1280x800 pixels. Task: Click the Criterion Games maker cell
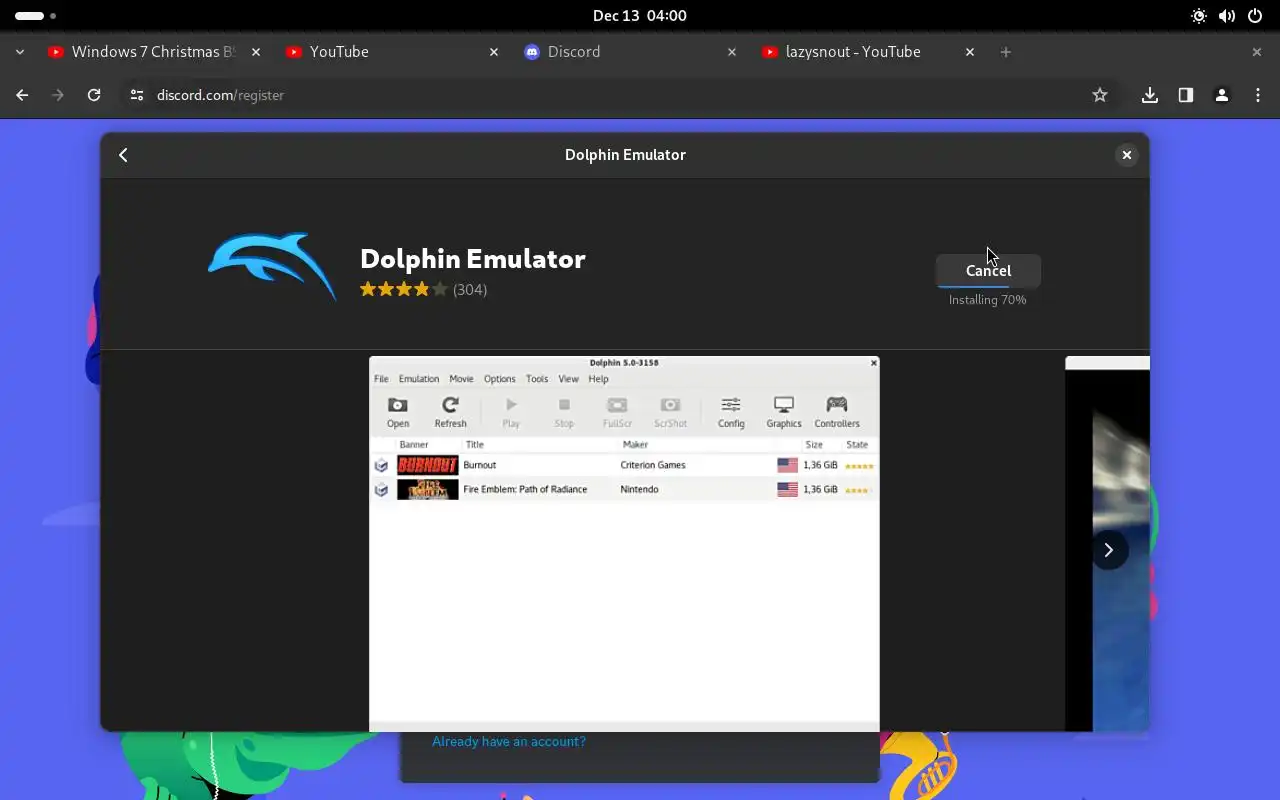(653, 465)
